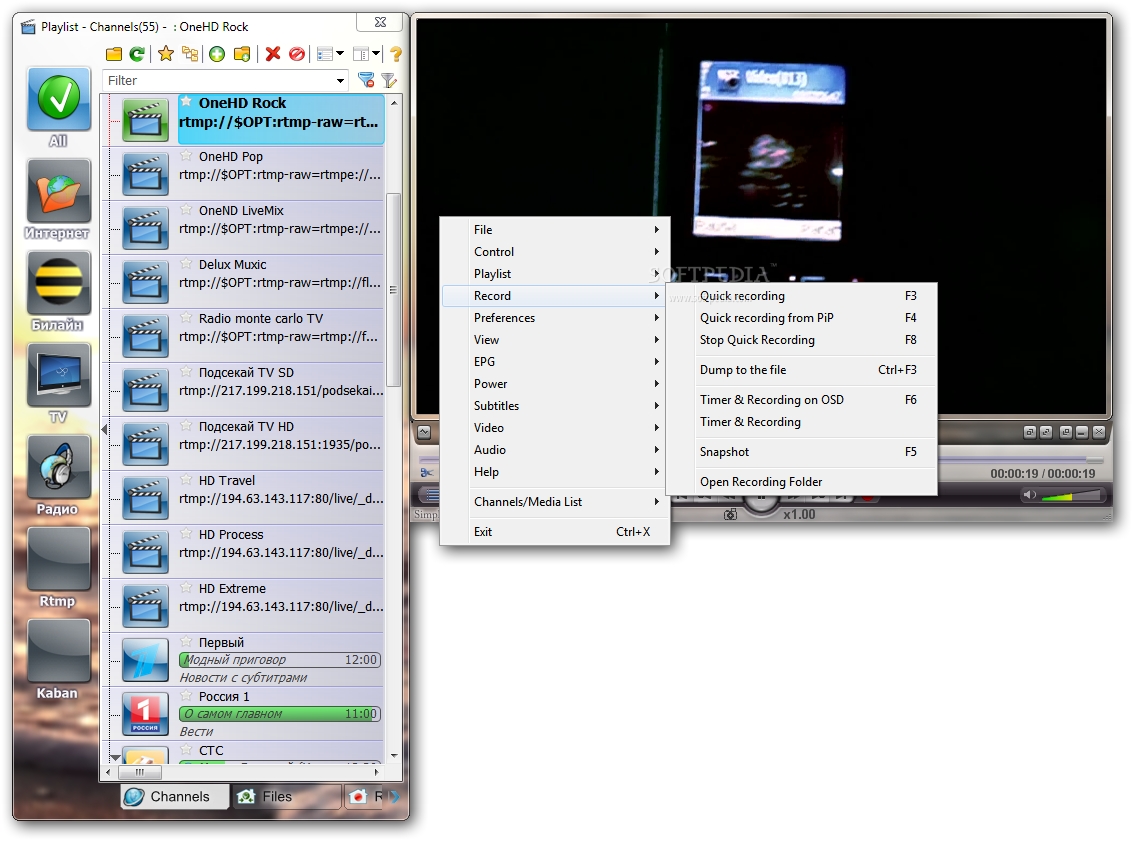Add a new channel with the green plus icon
Image resolution: width=1133 pixels, height=841 pixels.
[217, 53]
